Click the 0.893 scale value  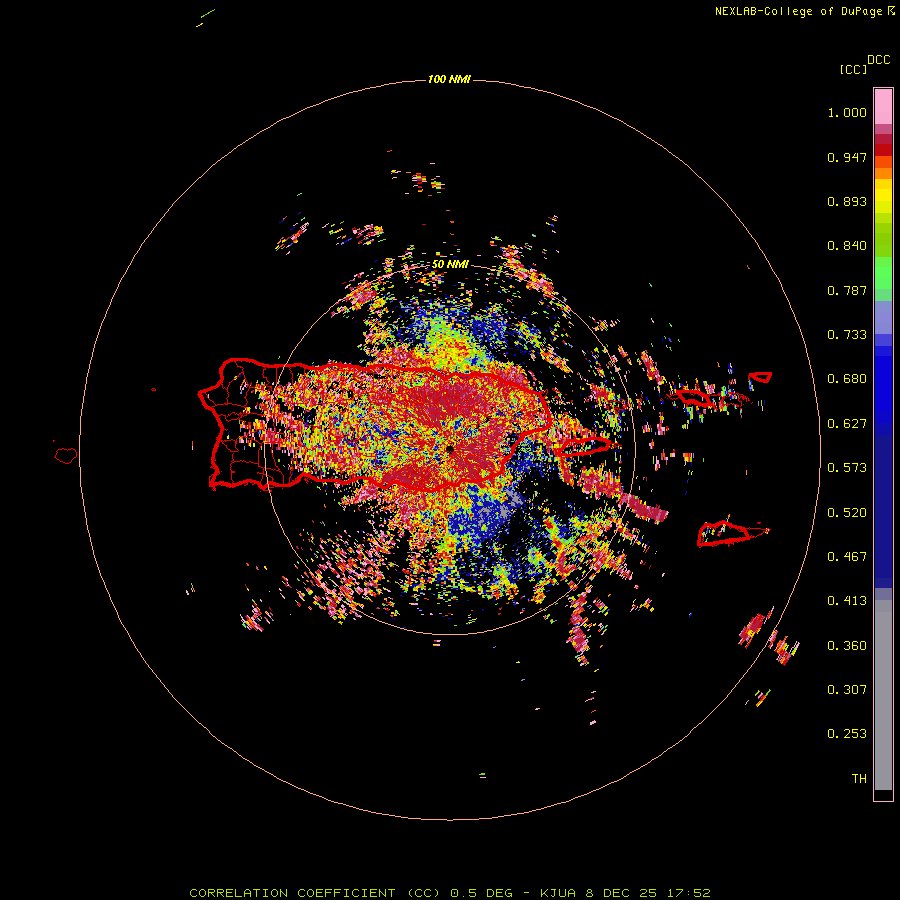point(847,201)
